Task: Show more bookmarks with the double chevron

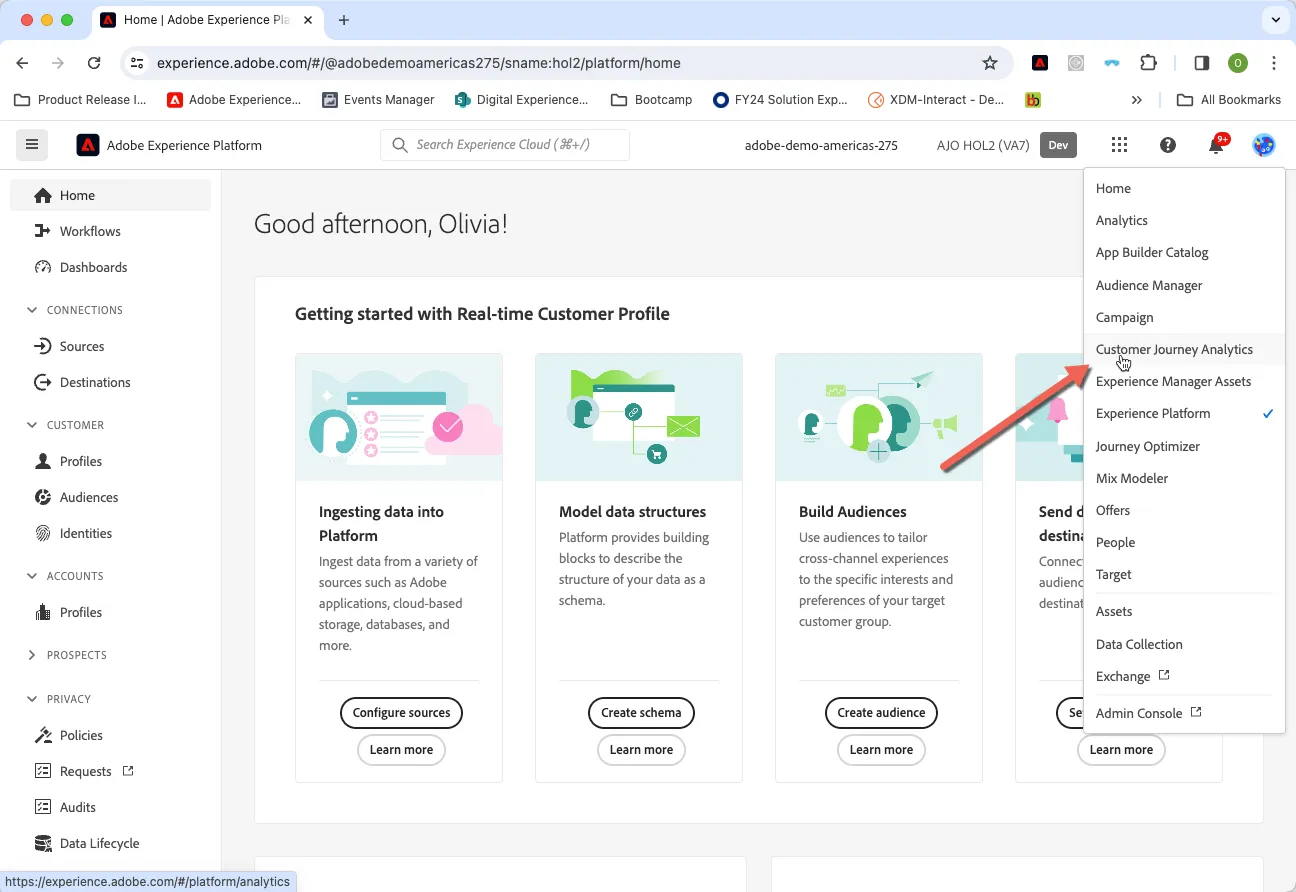Action: click(x=1137, y=100)
